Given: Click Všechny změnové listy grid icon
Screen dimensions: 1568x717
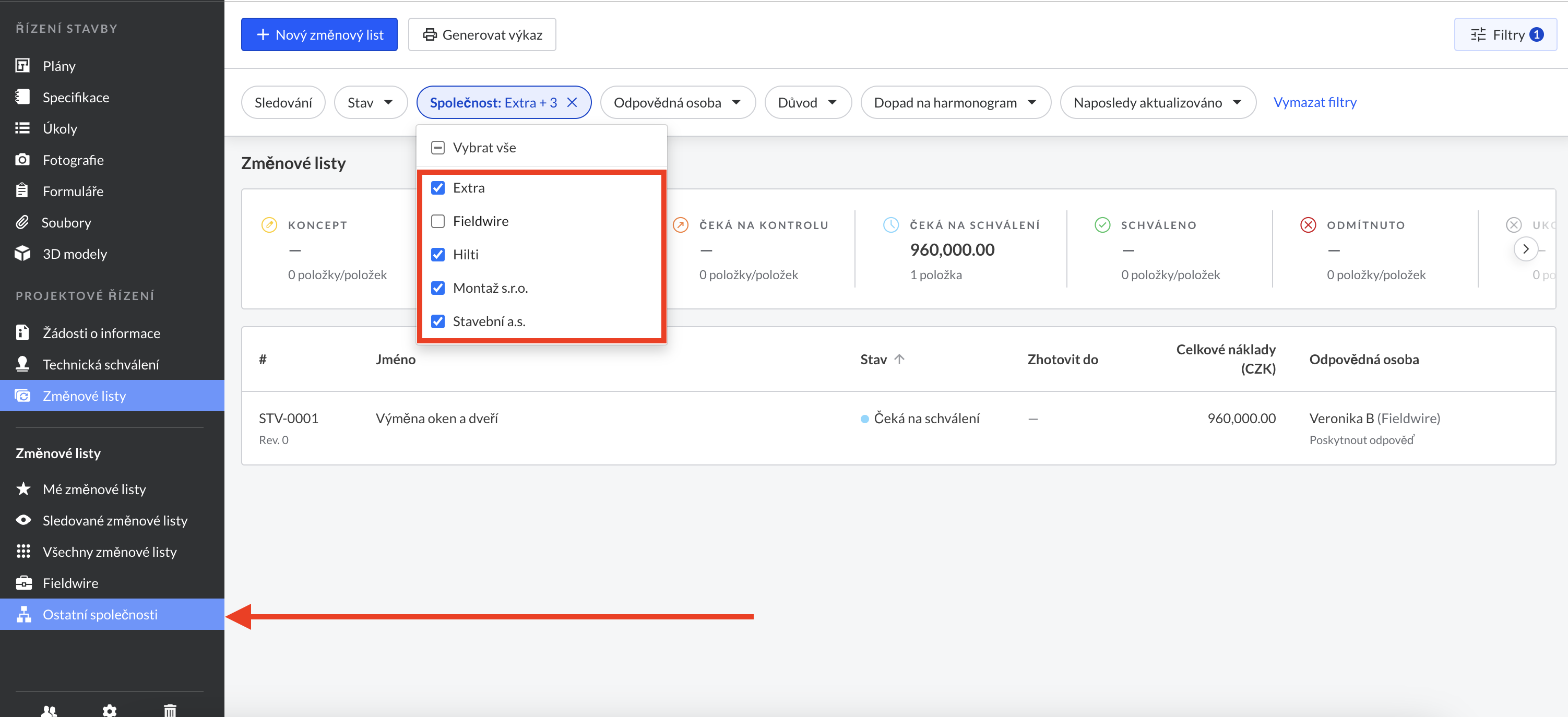Looking at the screenshot, I should click(x=23, y=552).
